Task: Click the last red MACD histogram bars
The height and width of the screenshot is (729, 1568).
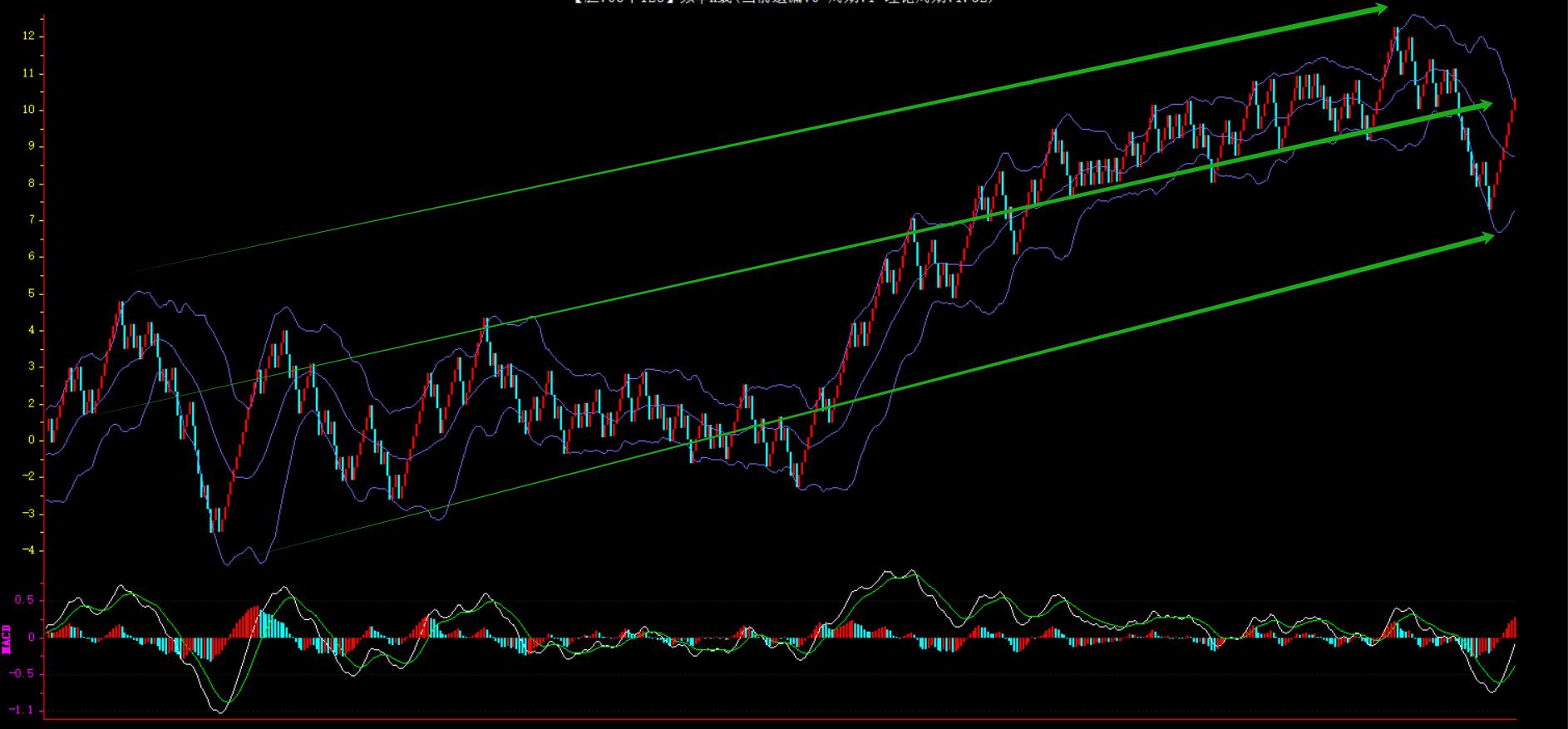Action: pos(1512,627)
